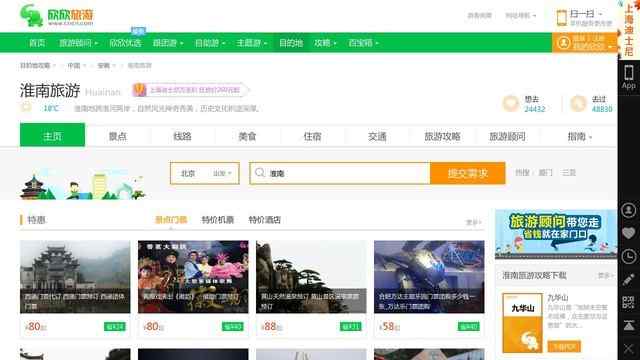Click the 三亚 hot search link
This screenshot has height=360, width=640.
[x=569, y=173]
